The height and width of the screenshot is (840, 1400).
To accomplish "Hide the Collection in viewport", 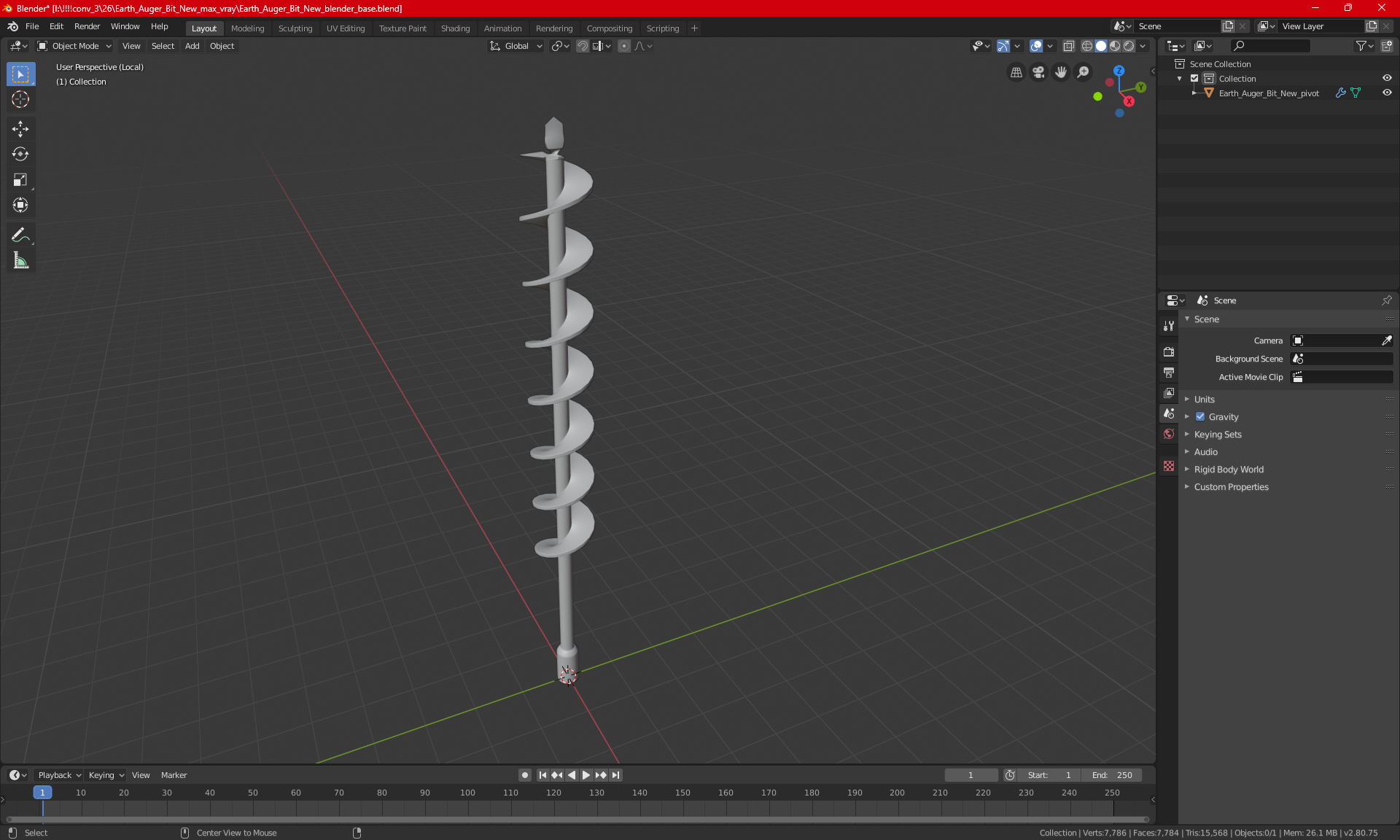I will [1387, 79].
